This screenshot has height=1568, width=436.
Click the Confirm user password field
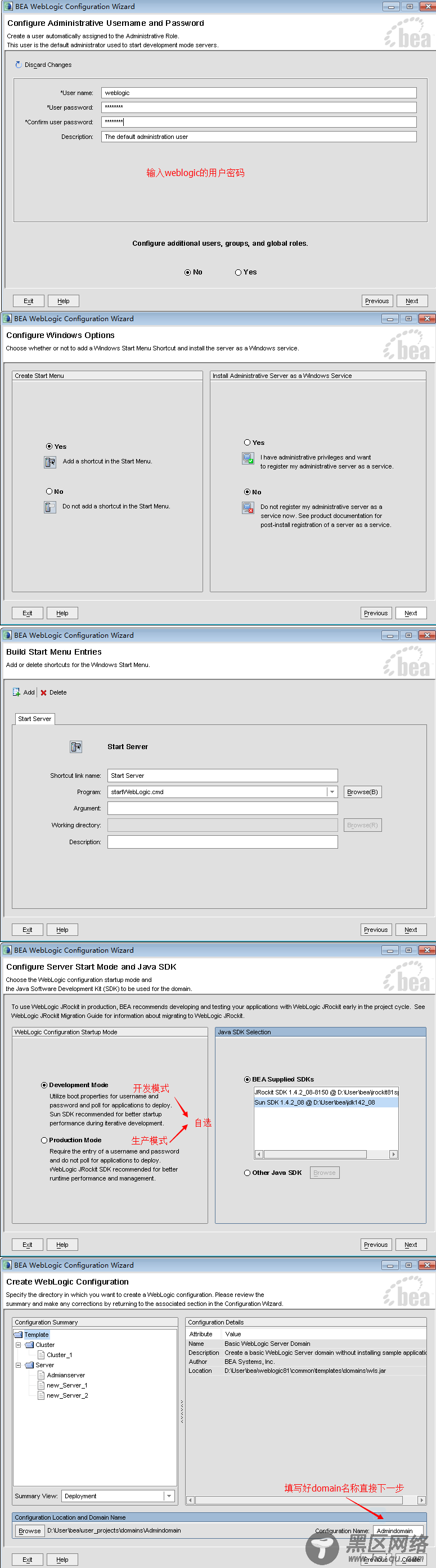259,121
